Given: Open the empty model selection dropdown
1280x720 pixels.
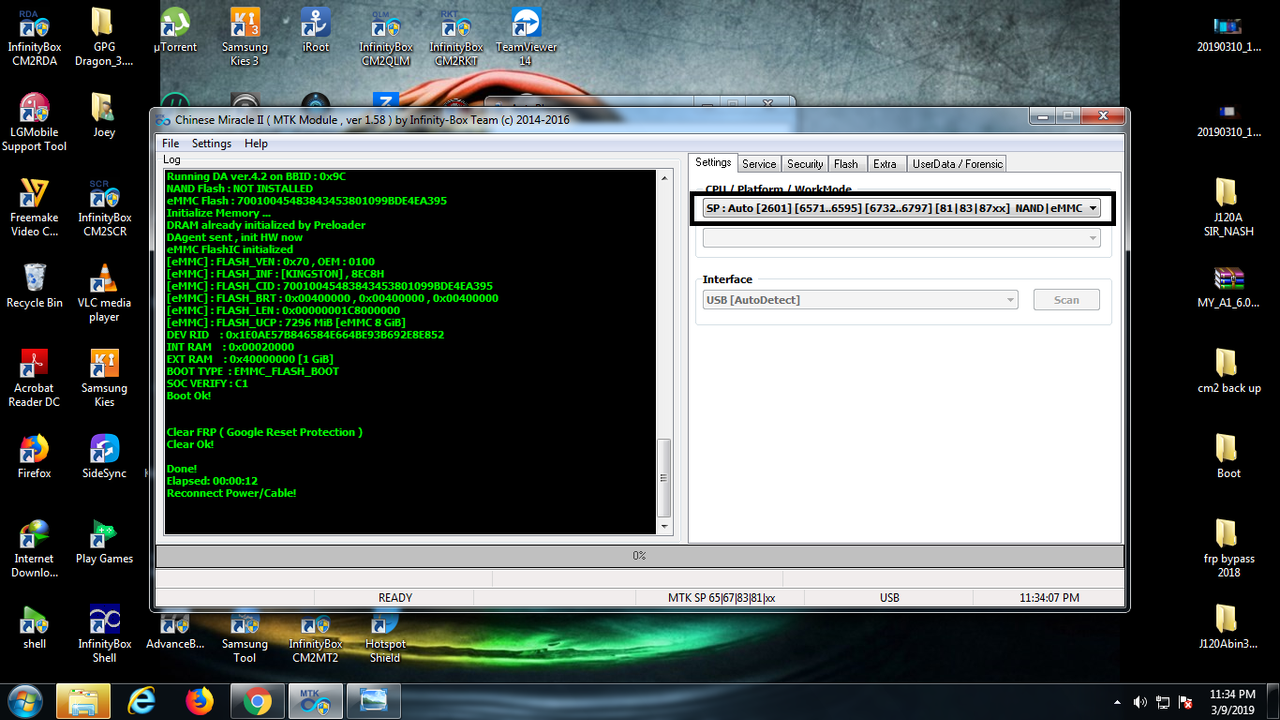Looking at the screenshot, I should tap(1093, 236).
